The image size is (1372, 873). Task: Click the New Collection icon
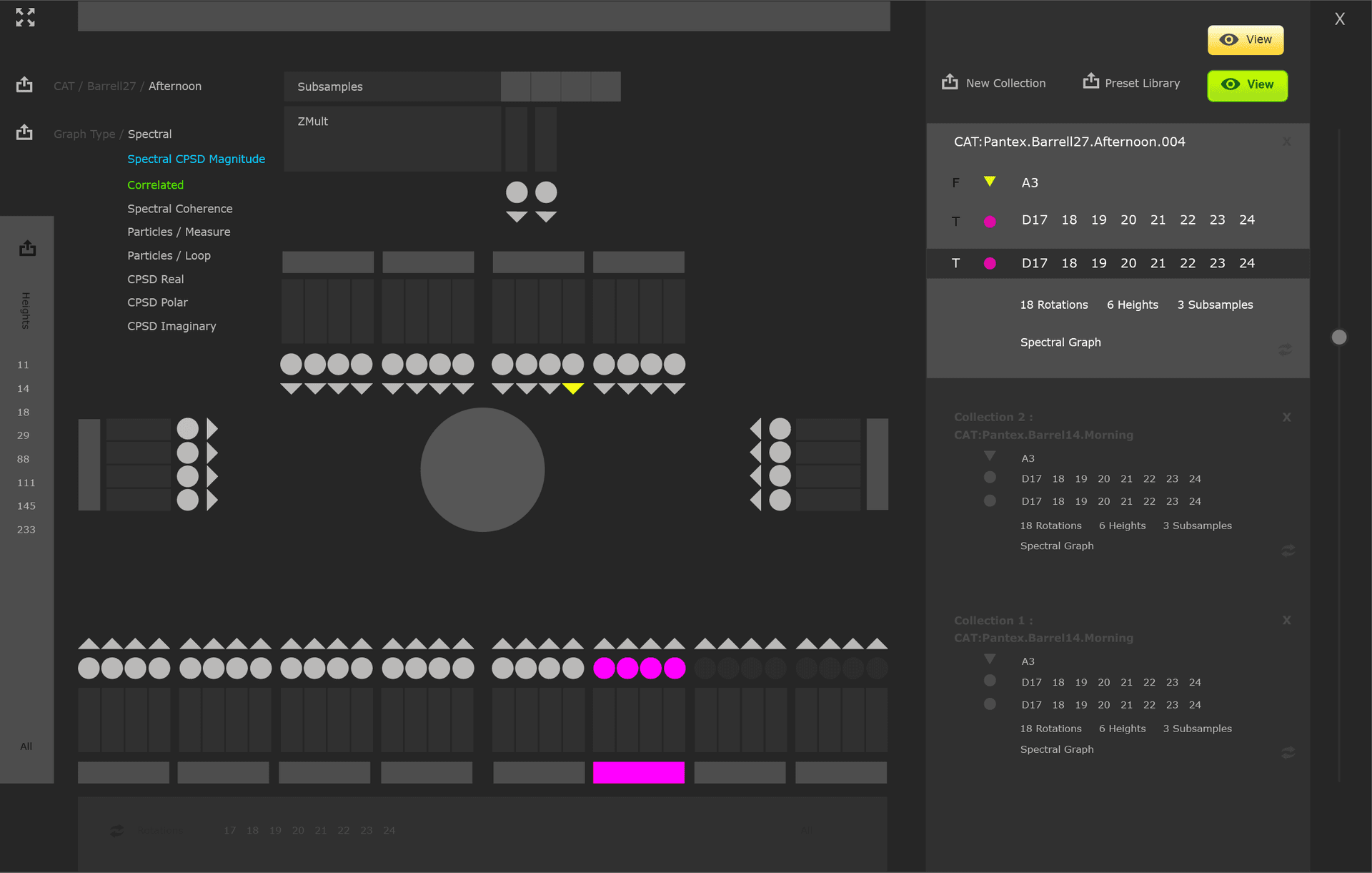[x=950, y=82]
